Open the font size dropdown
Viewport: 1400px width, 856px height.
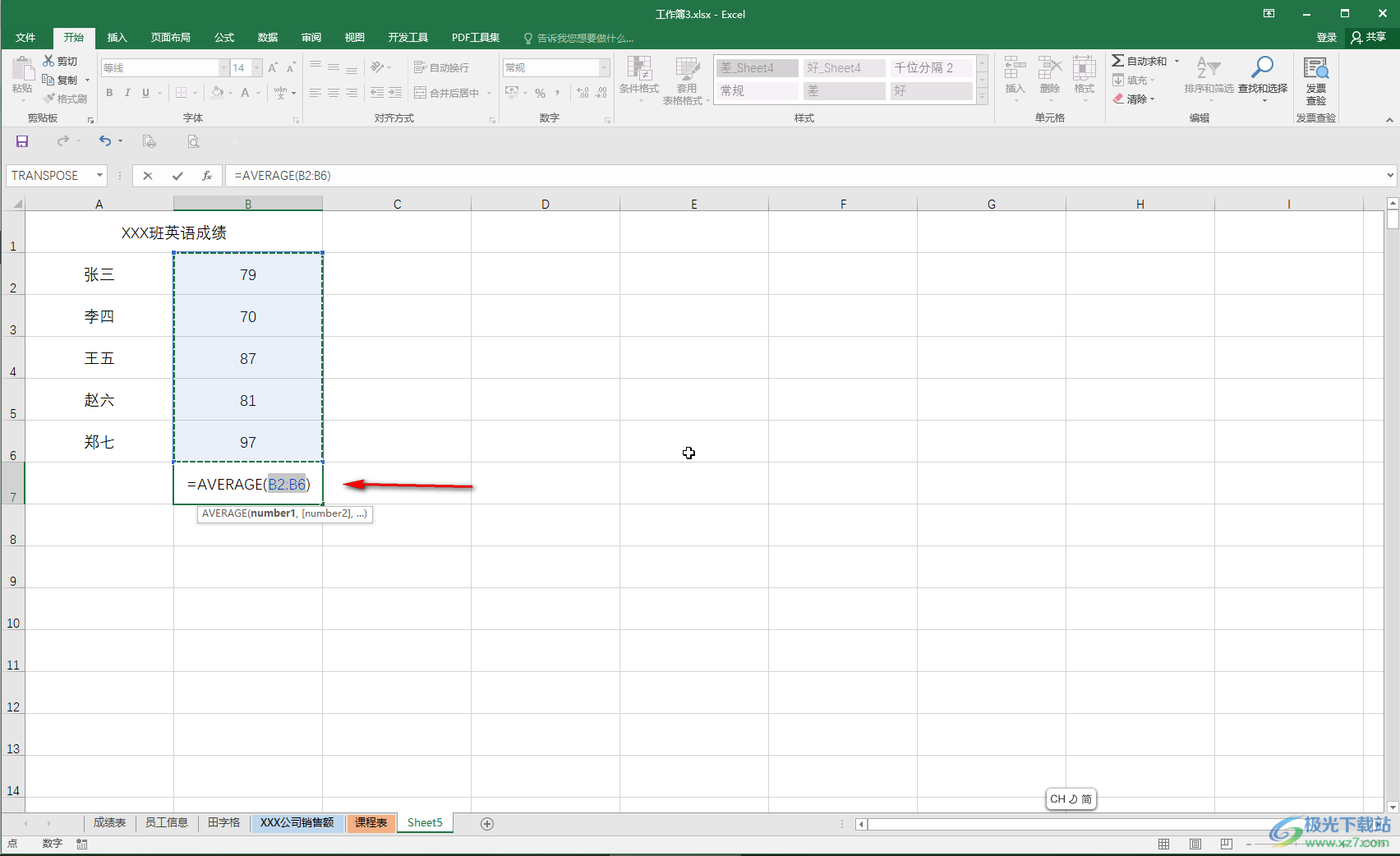257,68
